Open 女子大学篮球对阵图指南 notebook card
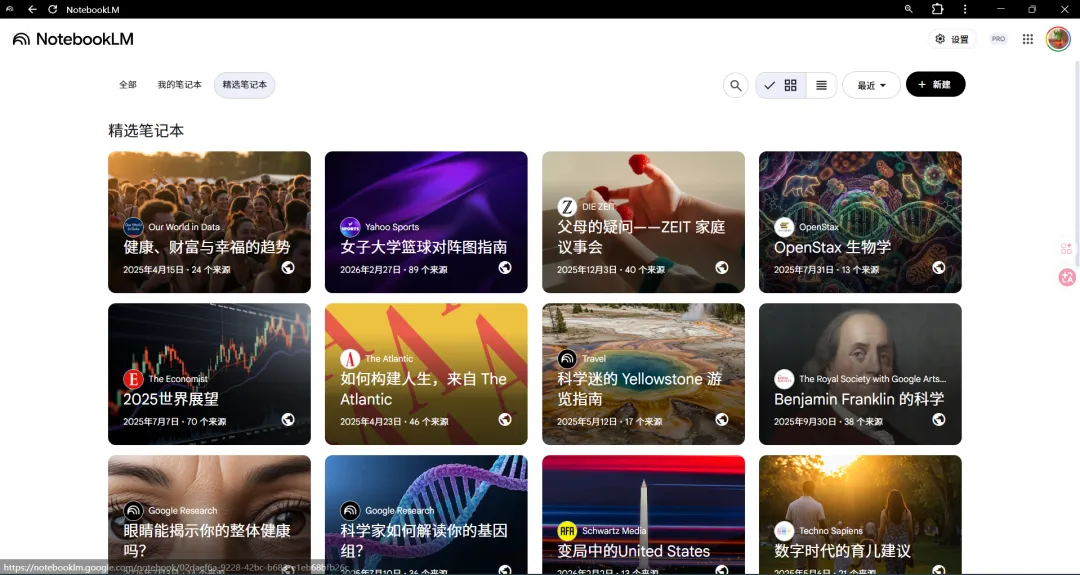The height and width of the screenshot is (575, 1080). pyautogui.click(x=426, y=222)
